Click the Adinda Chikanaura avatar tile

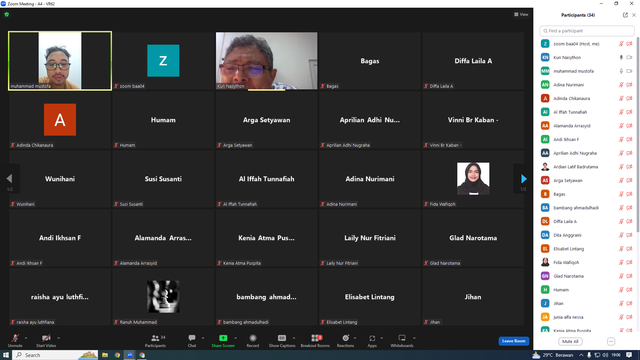tap(60, 120)
